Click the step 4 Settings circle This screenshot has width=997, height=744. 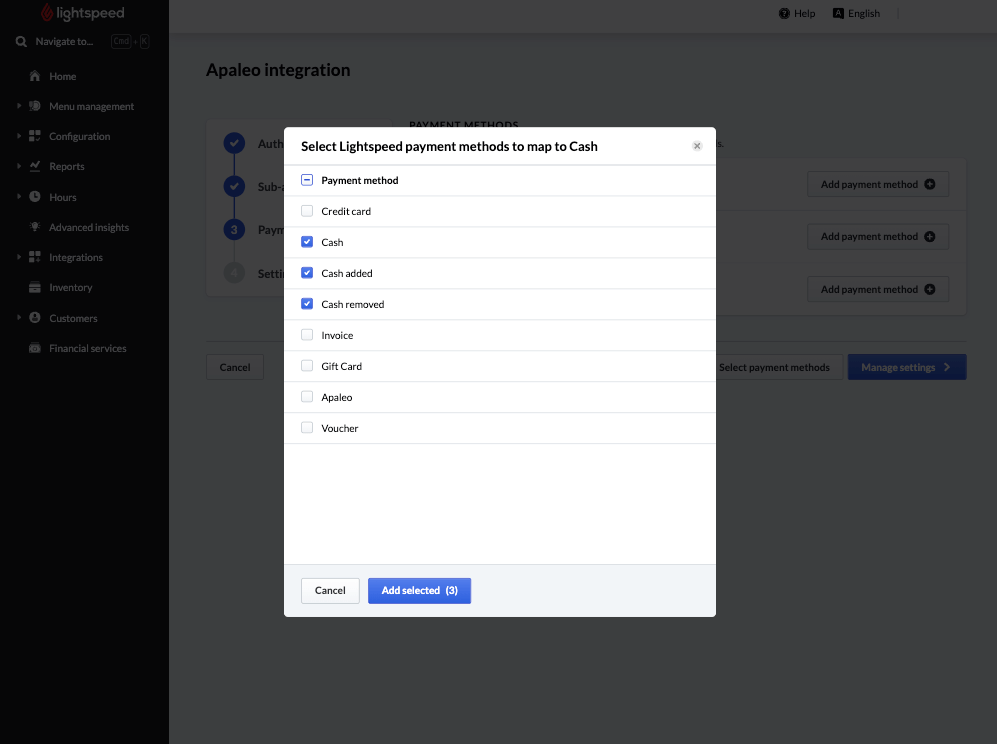[235, 273]
